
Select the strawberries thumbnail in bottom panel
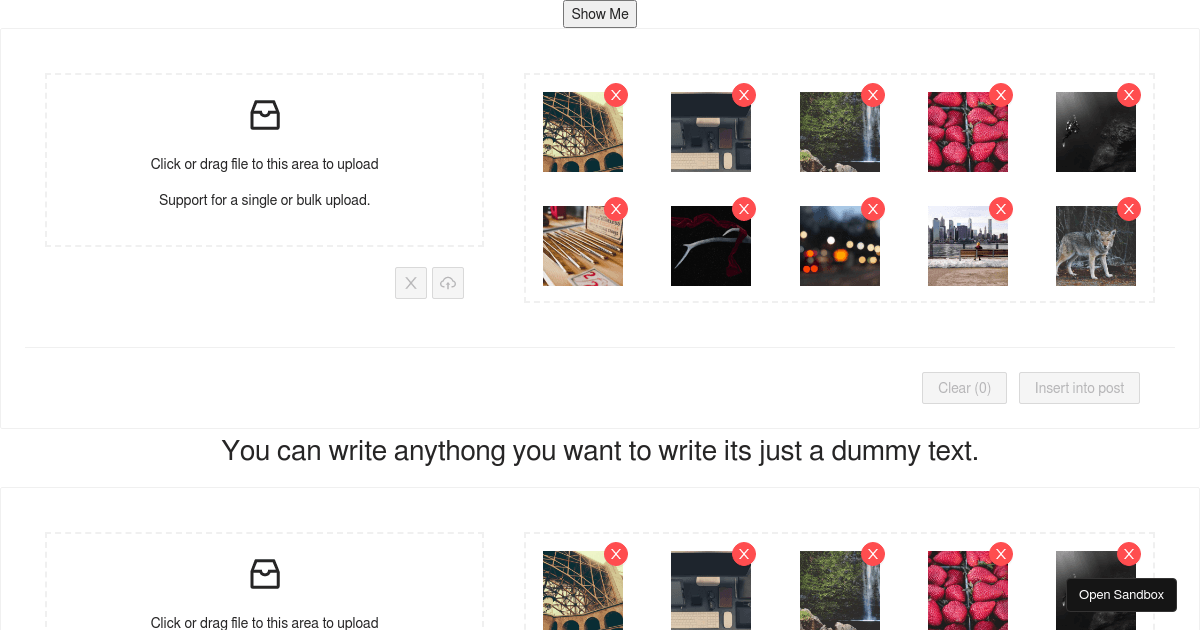[968, 591]
